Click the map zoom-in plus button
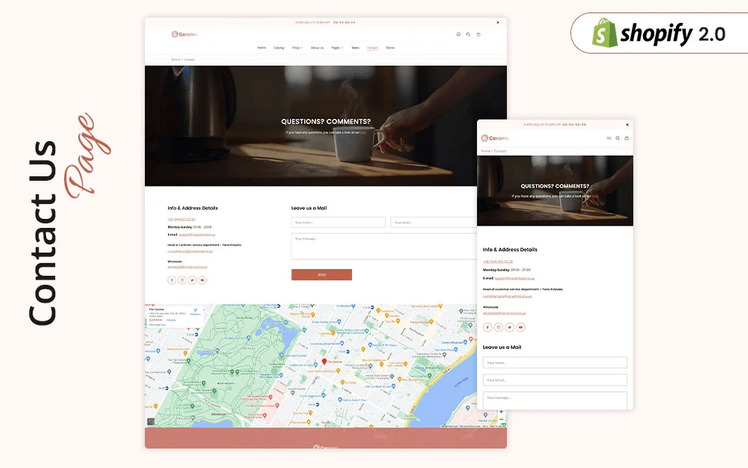748x468 pixels. coord(501,412)
